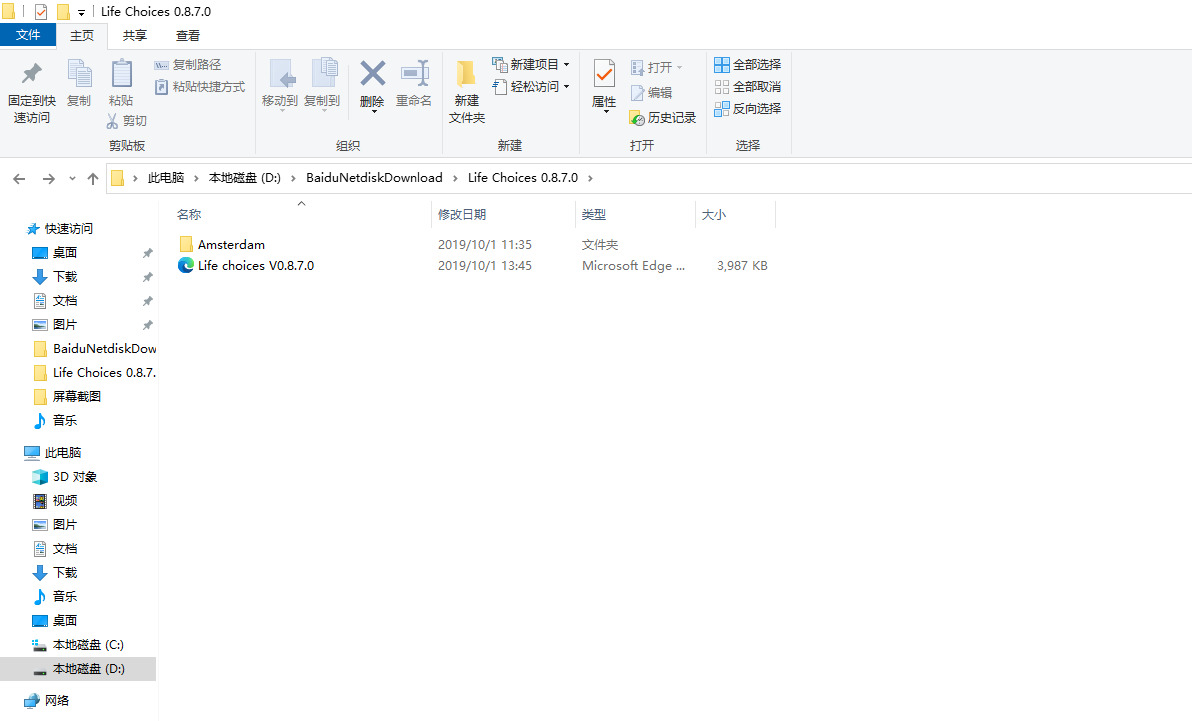Expand recent locations chevron near navigation arrows
This screenshot has height=721, width=1192.
click(x=72, y=179)
